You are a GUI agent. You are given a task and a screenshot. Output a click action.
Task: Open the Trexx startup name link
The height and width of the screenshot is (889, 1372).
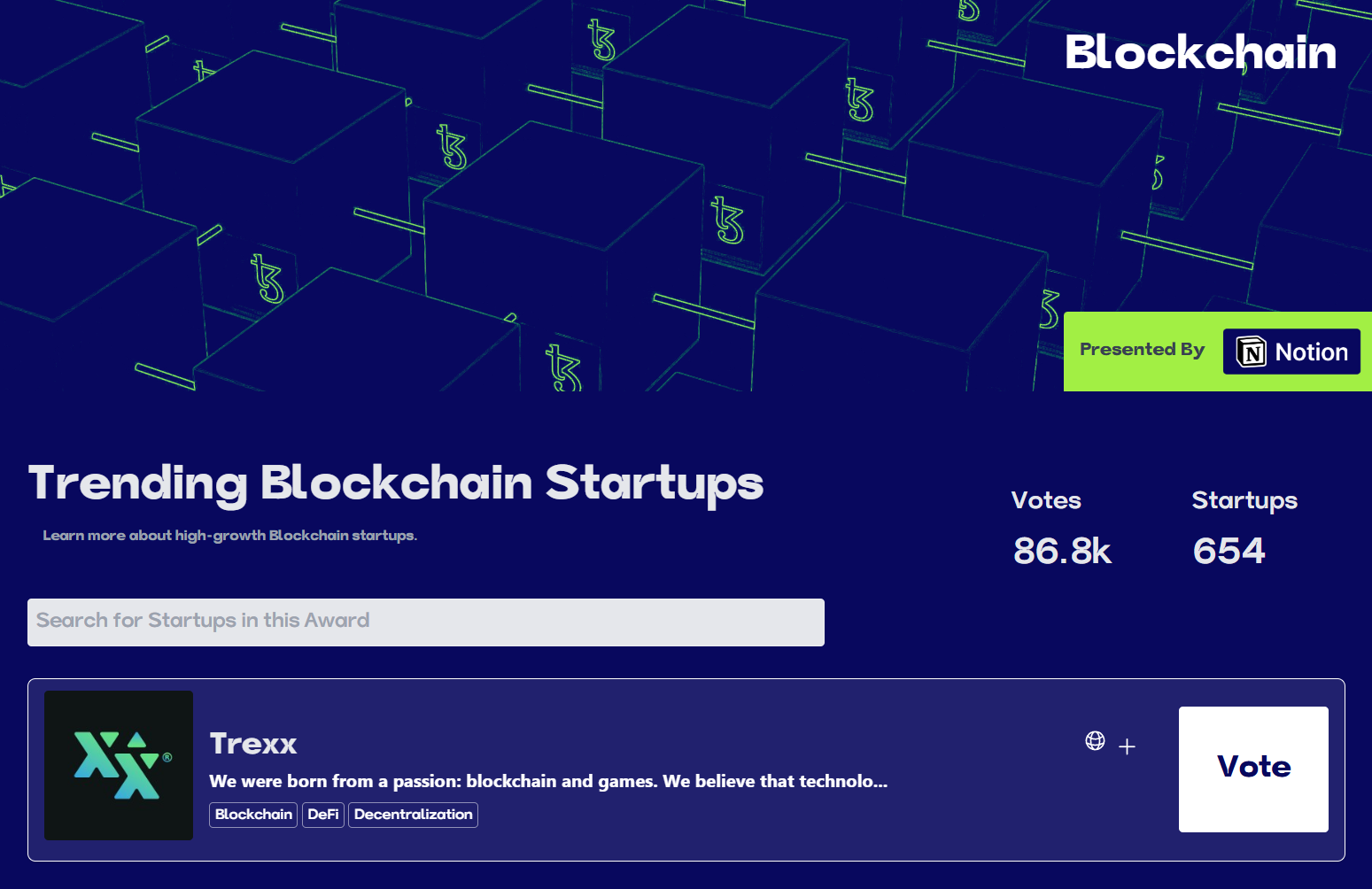pyautogui.click(x=253, y=744)
